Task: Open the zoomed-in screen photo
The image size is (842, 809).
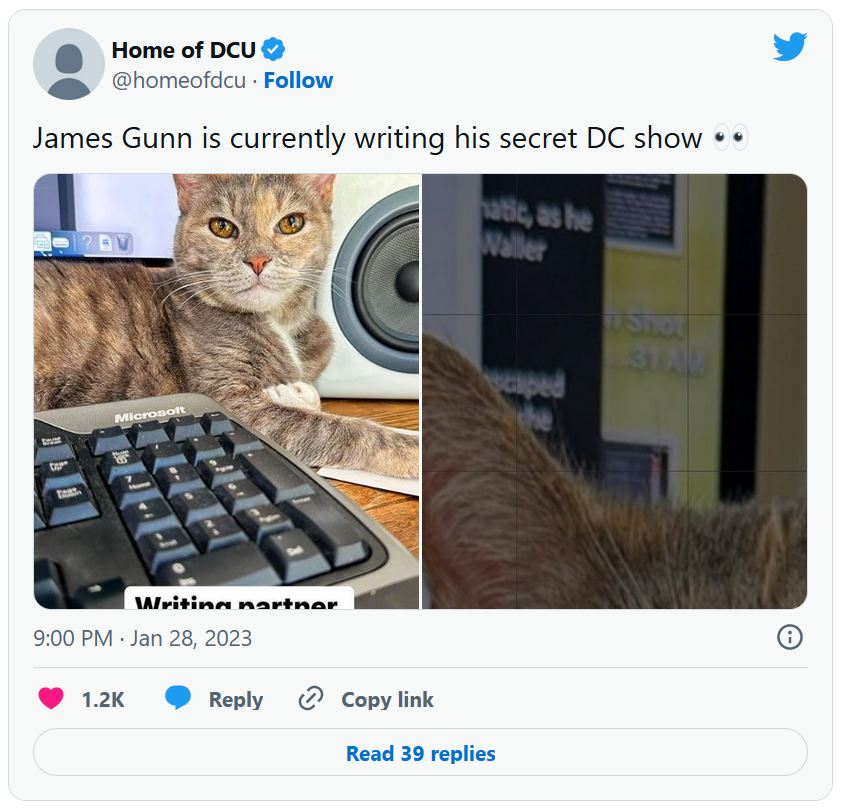Action: [x=614, y=391]
